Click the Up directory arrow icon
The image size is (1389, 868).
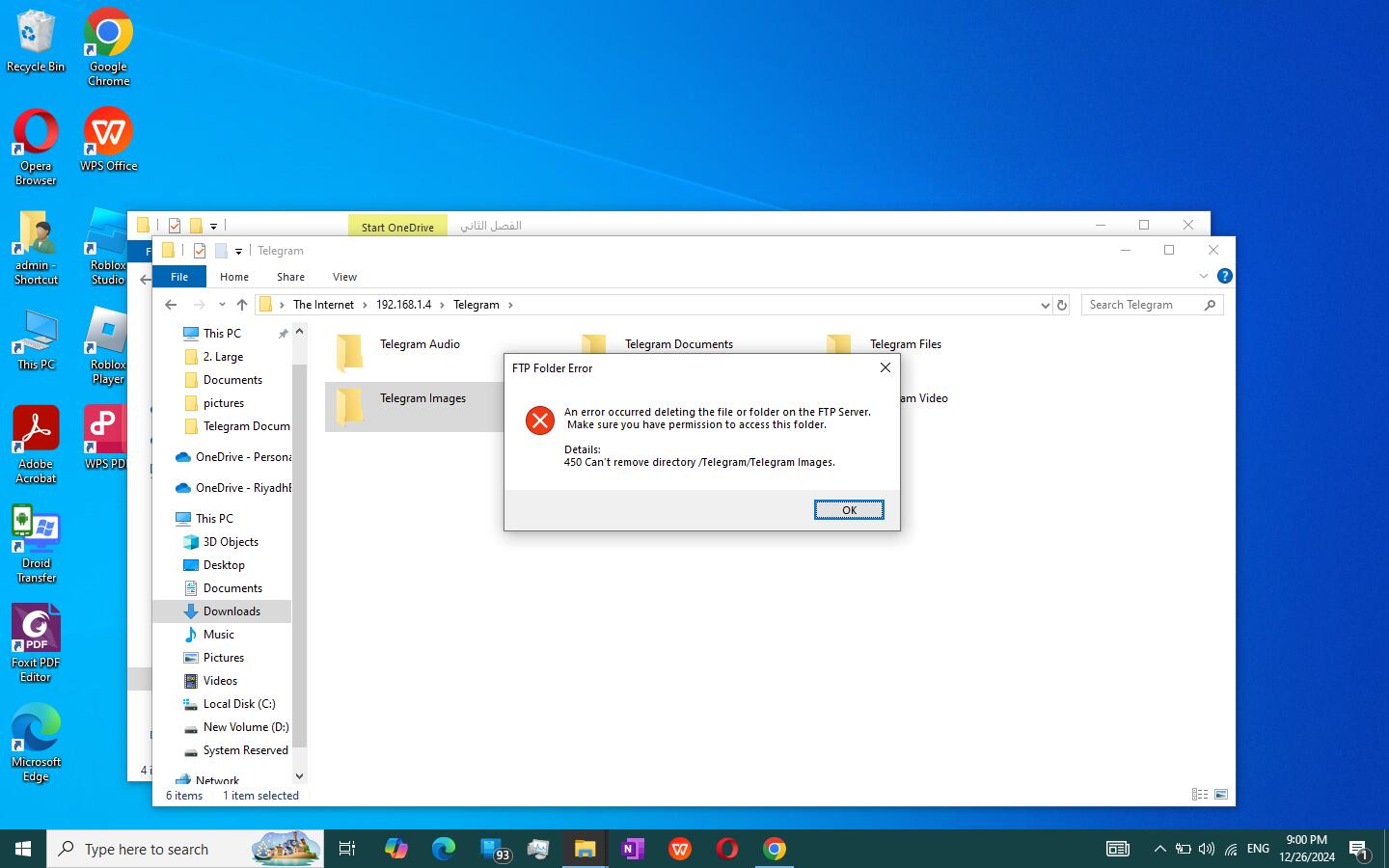[x=242, y=305]
